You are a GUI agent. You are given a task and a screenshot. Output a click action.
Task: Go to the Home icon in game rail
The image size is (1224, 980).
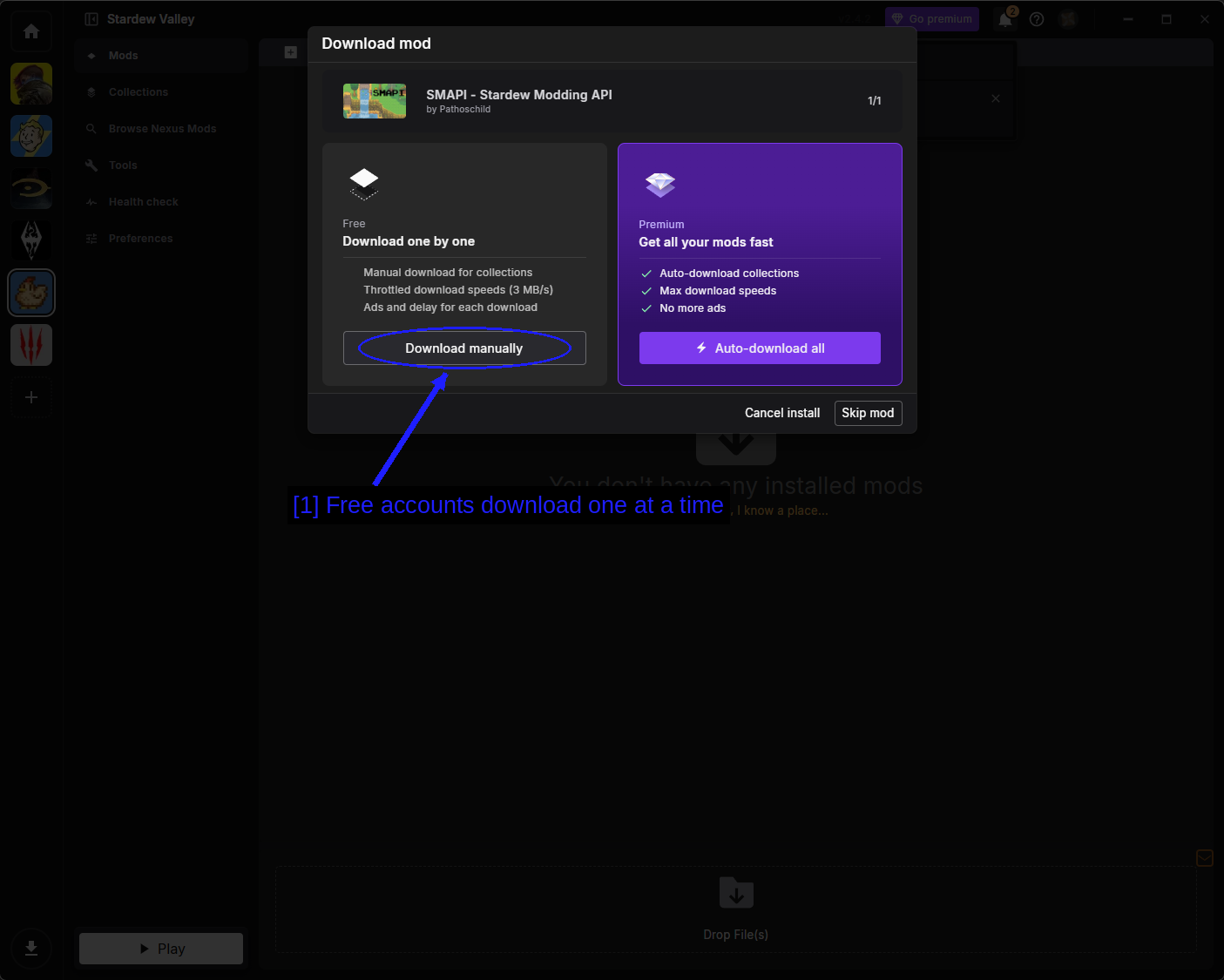31,31
